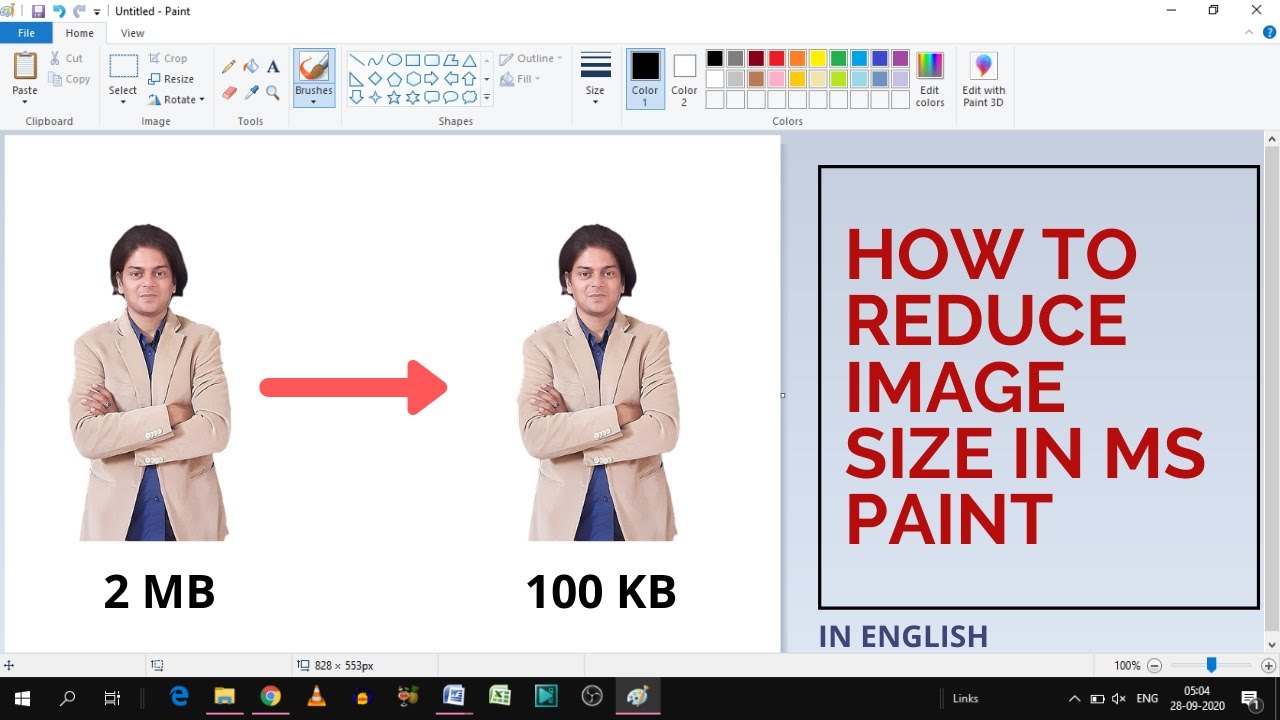
Task: Open the Rotate dropdown menu
Action: click(176, 100)
